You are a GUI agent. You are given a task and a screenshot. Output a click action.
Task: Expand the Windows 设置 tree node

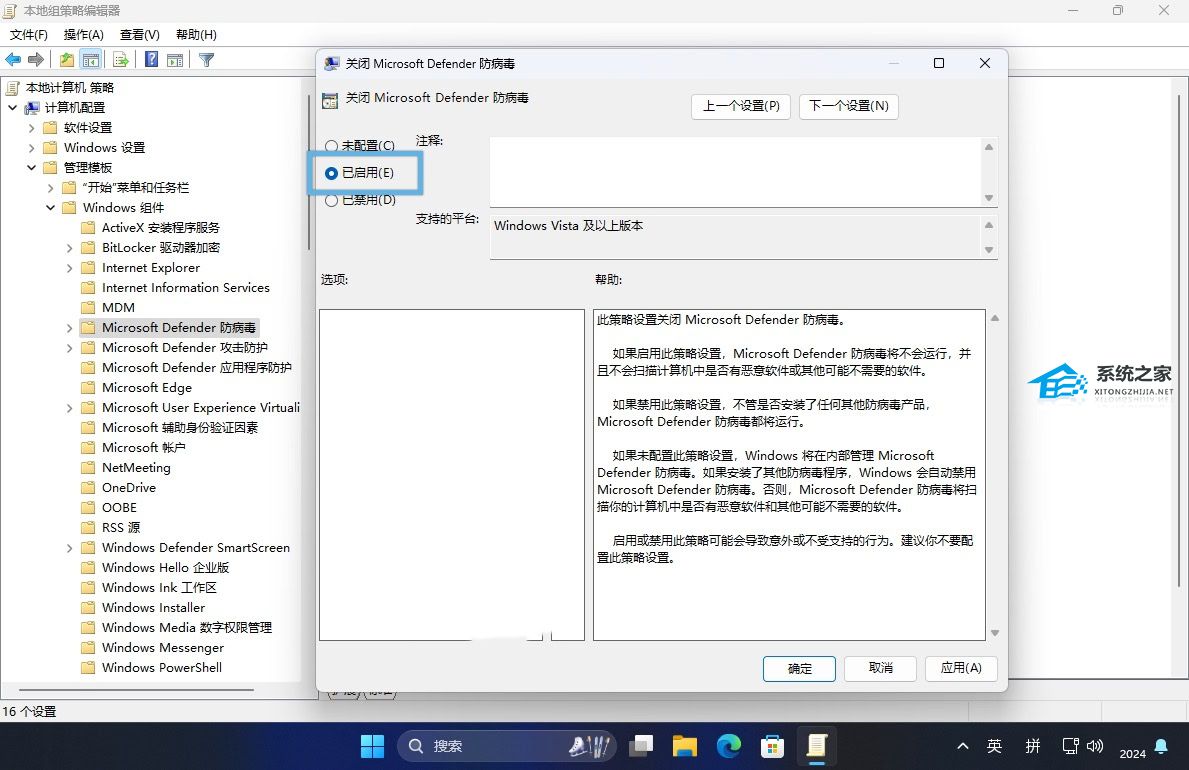pos(31,148)
